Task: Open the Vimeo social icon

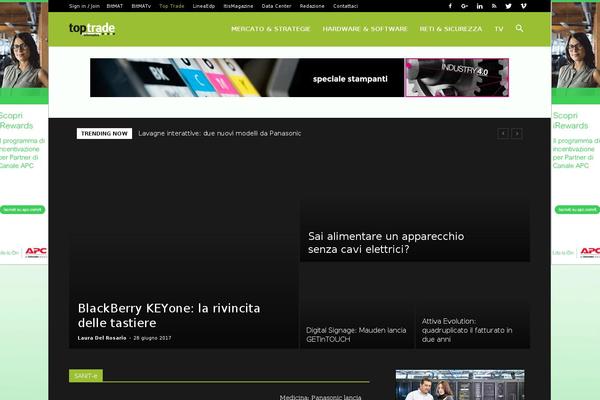Action: pos(523,6)
